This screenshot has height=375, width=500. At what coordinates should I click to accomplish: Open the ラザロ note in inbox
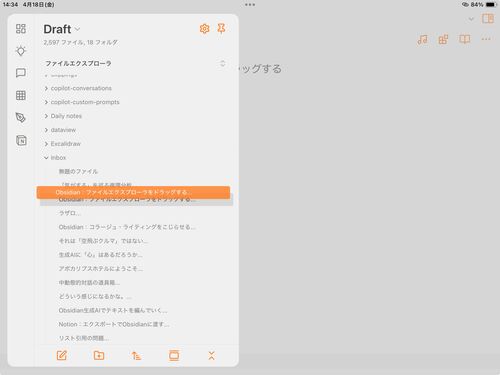coord(69,213)
